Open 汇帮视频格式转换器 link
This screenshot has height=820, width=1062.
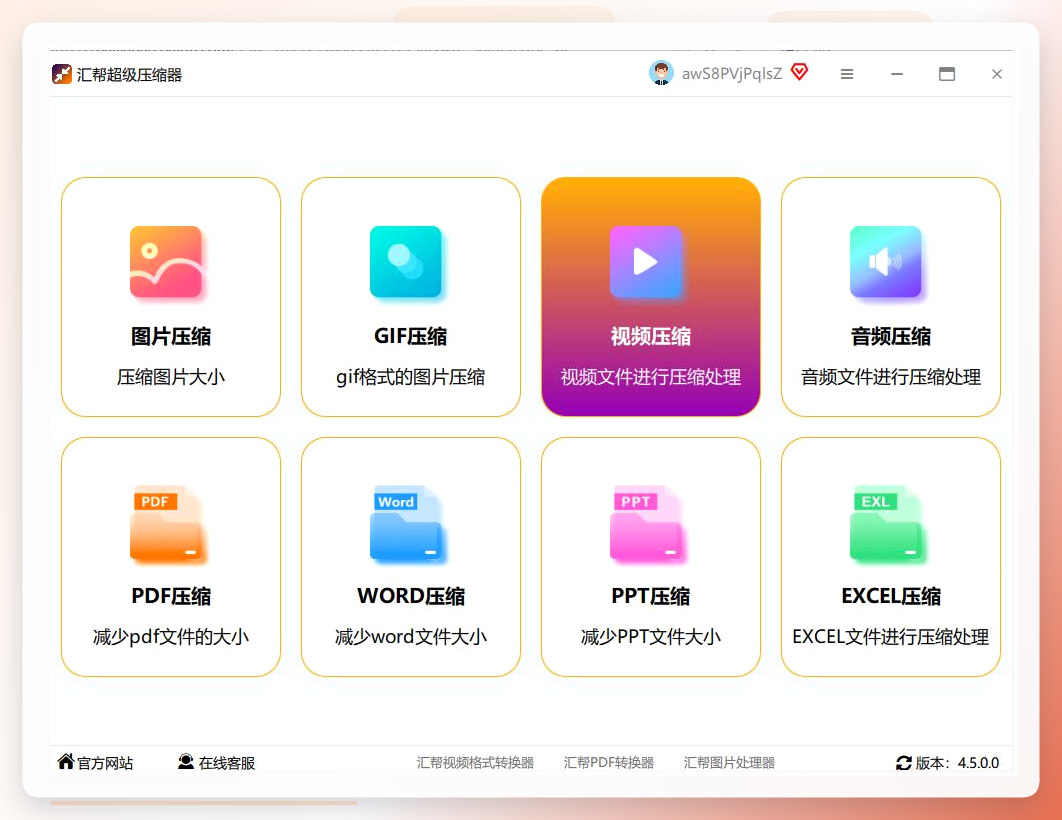(x=475, y=762)
